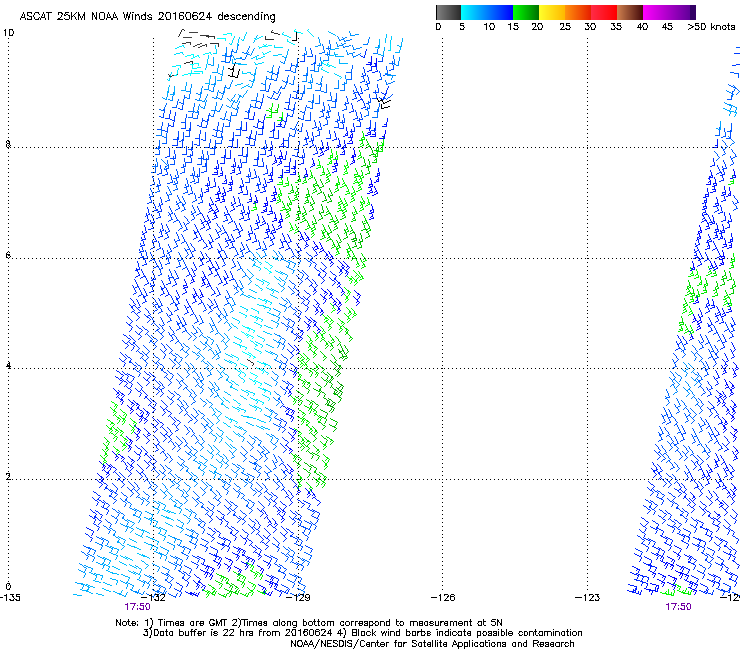740x650 pixels.
Task: Click the 'ASCAT 25KM NOAA Winds 20160624 descending' title
Action: pos(147,17)
